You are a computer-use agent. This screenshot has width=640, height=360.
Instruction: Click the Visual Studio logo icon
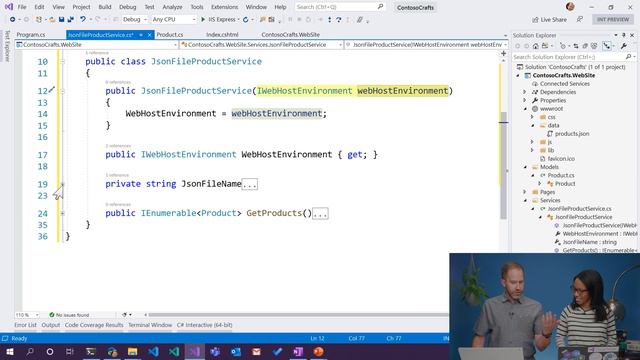click(x=8, y=7)
